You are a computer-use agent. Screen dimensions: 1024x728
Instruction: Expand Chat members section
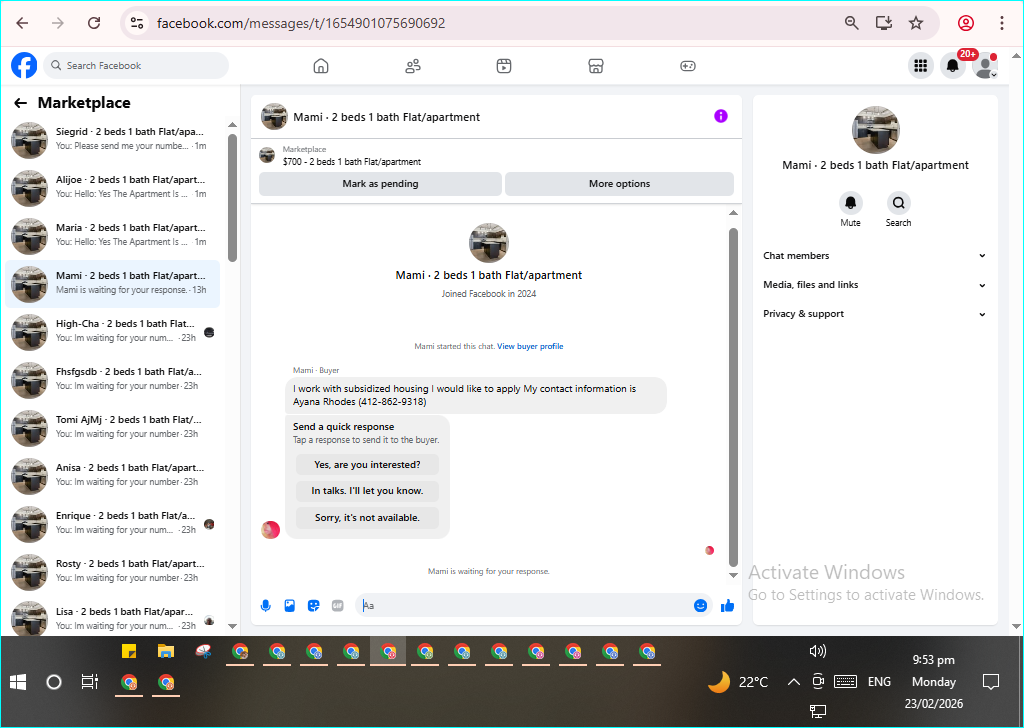point(874,256)
